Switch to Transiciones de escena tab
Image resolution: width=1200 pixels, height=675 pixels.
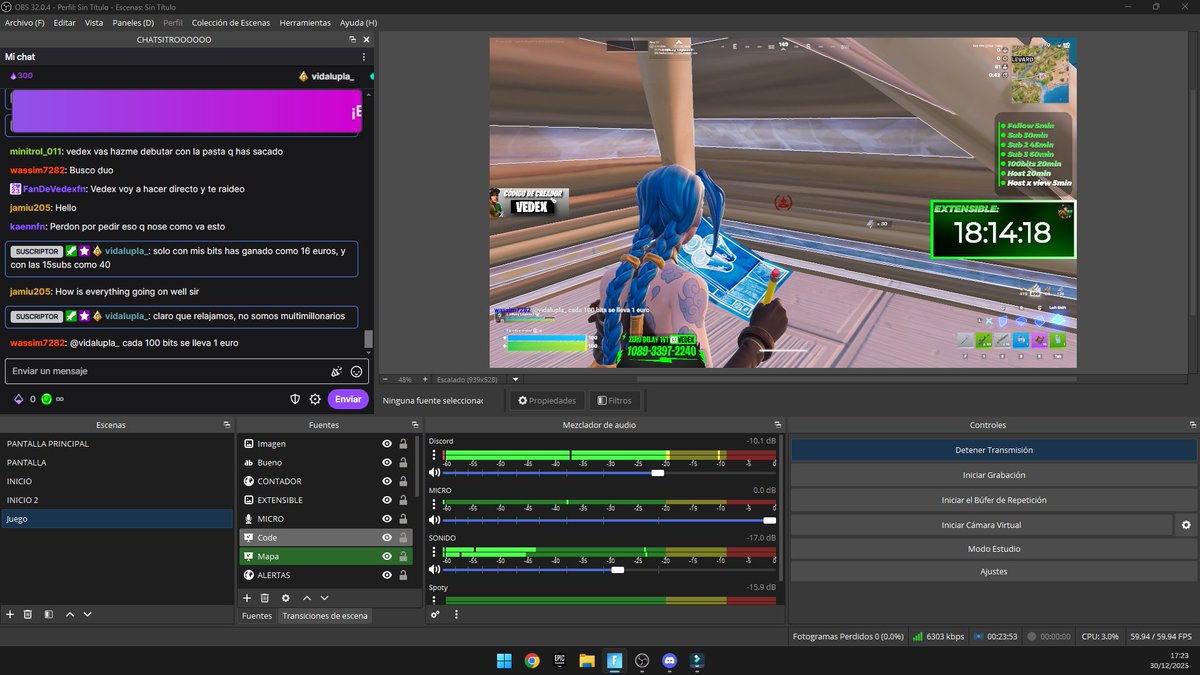click(324, 616)
